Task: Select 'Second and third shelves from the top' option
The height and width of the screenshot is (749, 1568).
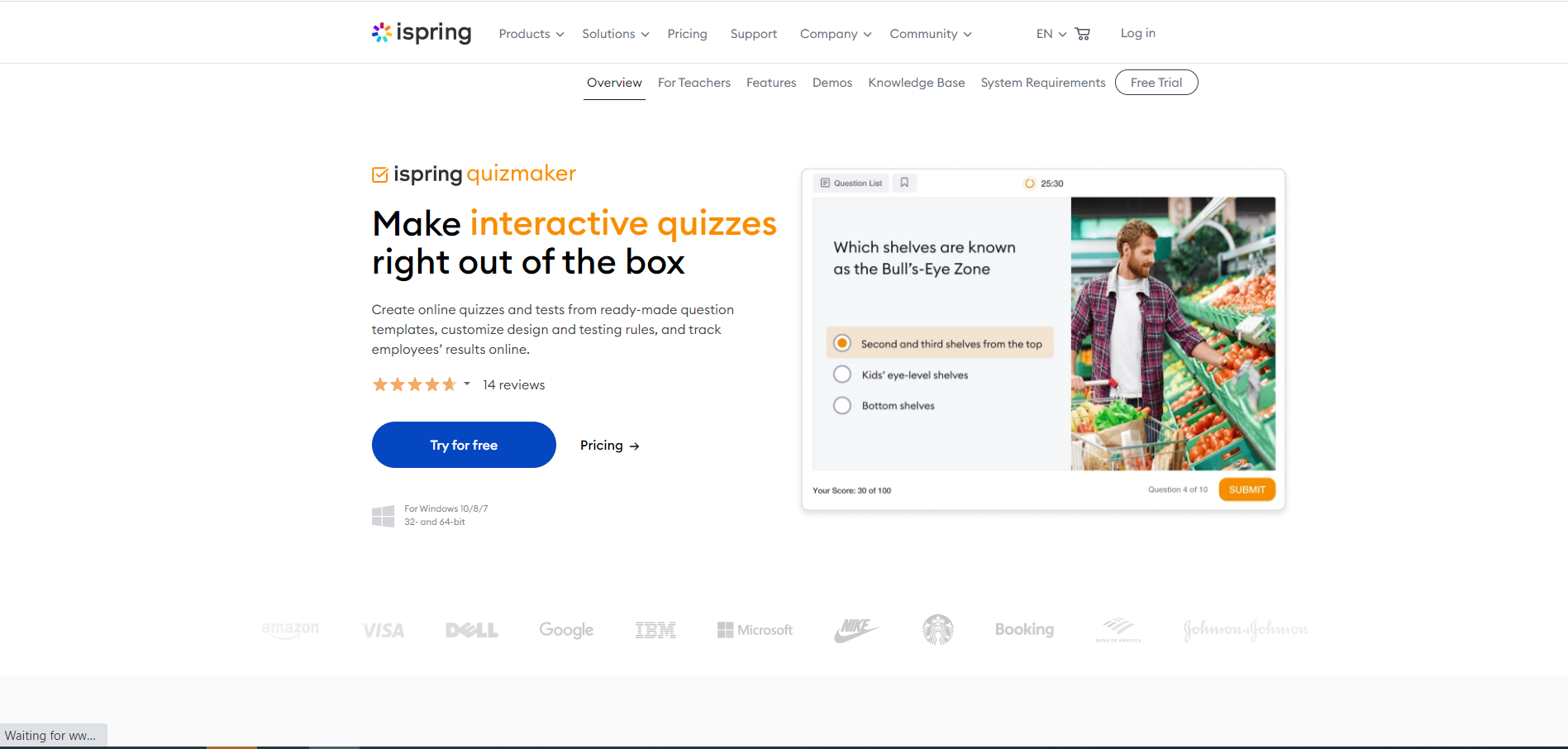Action: [x=940, y=343]
